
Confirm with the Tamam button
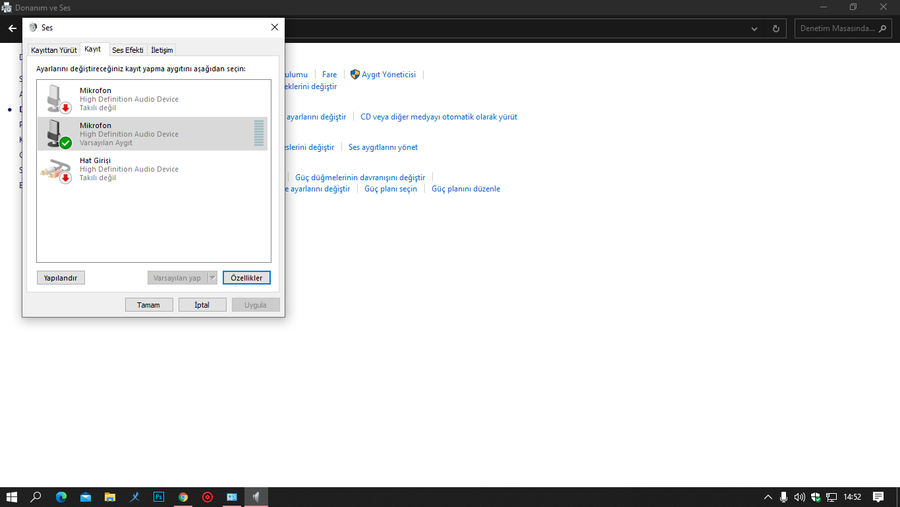(149, 305)
